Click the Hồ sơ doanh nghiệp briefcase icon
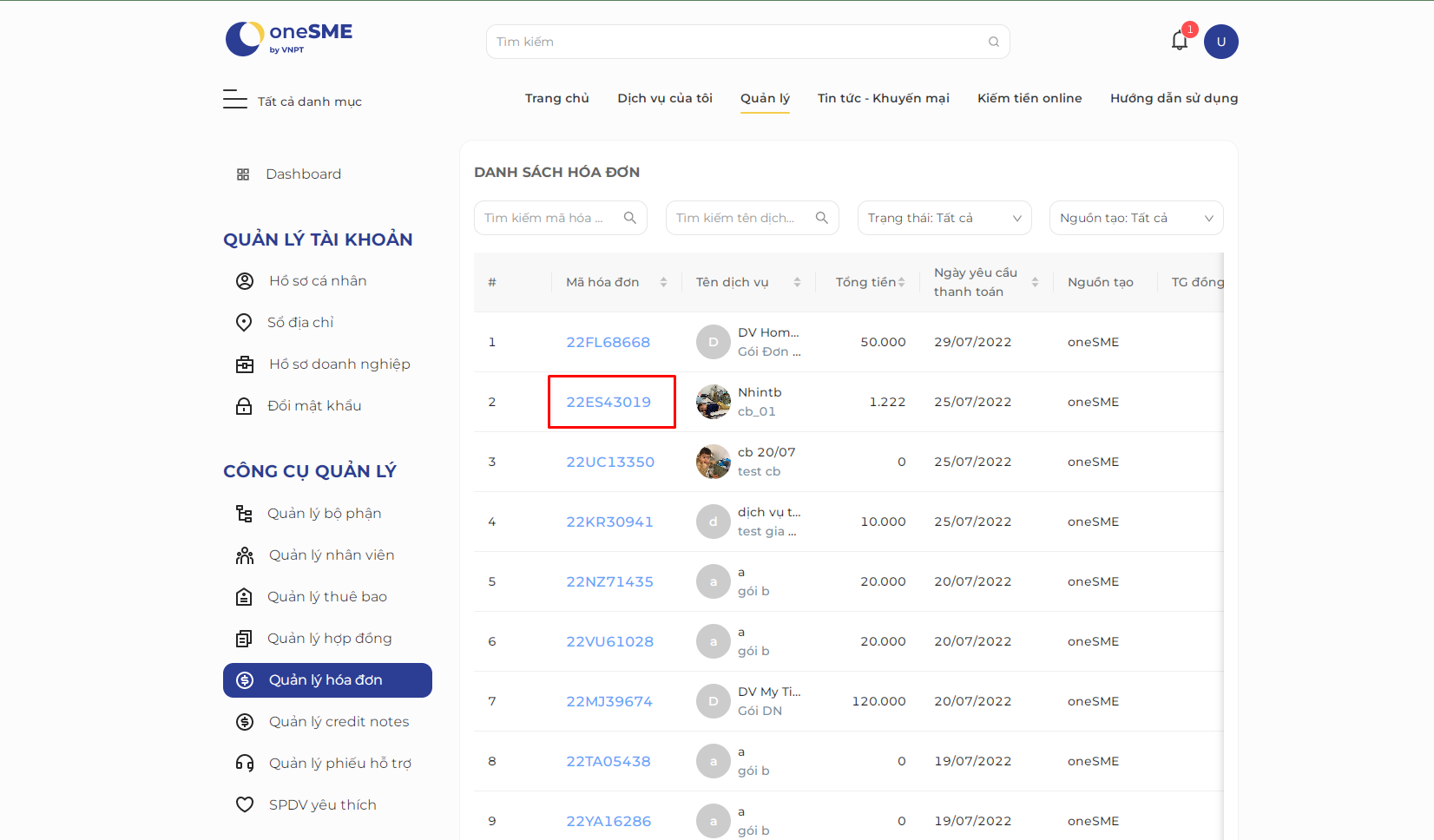The height and width of the screenshot is (840, 1434). (245, 364)
